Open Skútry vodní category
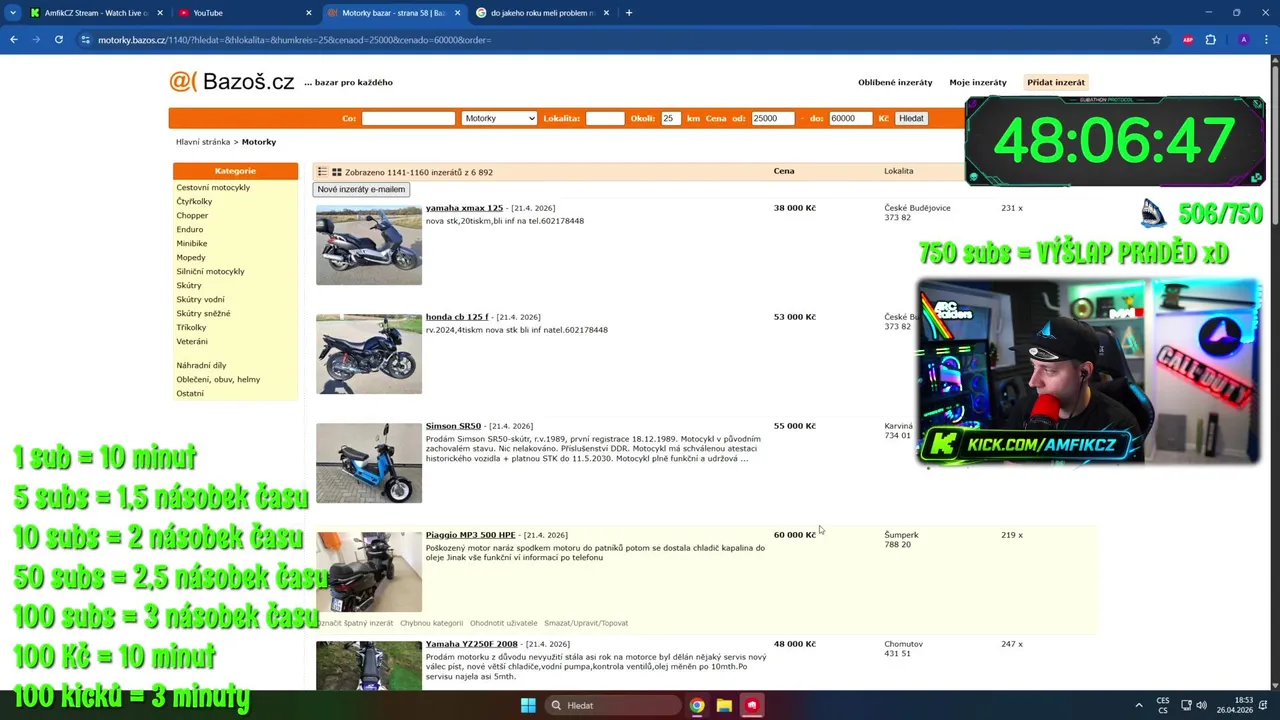Image resolution: width=1280 pixels, height=720 pixels. pos(200,299)
